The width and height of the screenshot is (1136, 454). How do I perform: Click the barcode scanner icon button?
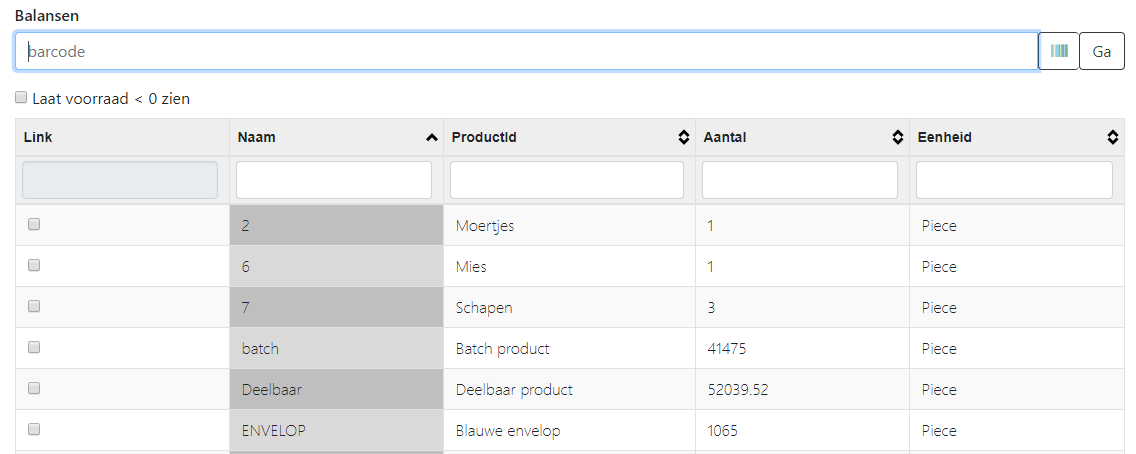coord(1059,51)
